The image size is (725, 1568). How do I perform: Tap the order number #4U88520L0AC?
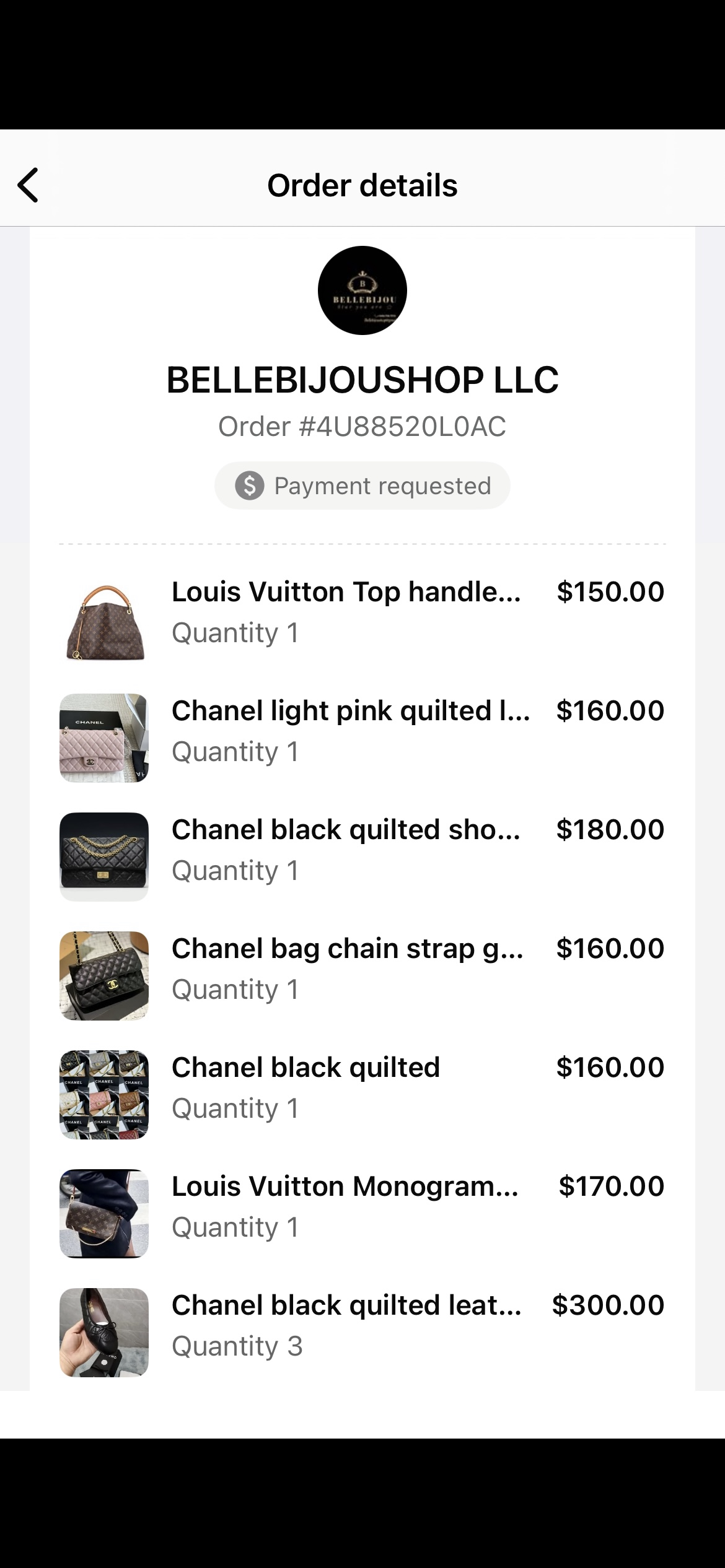[362, 427]
